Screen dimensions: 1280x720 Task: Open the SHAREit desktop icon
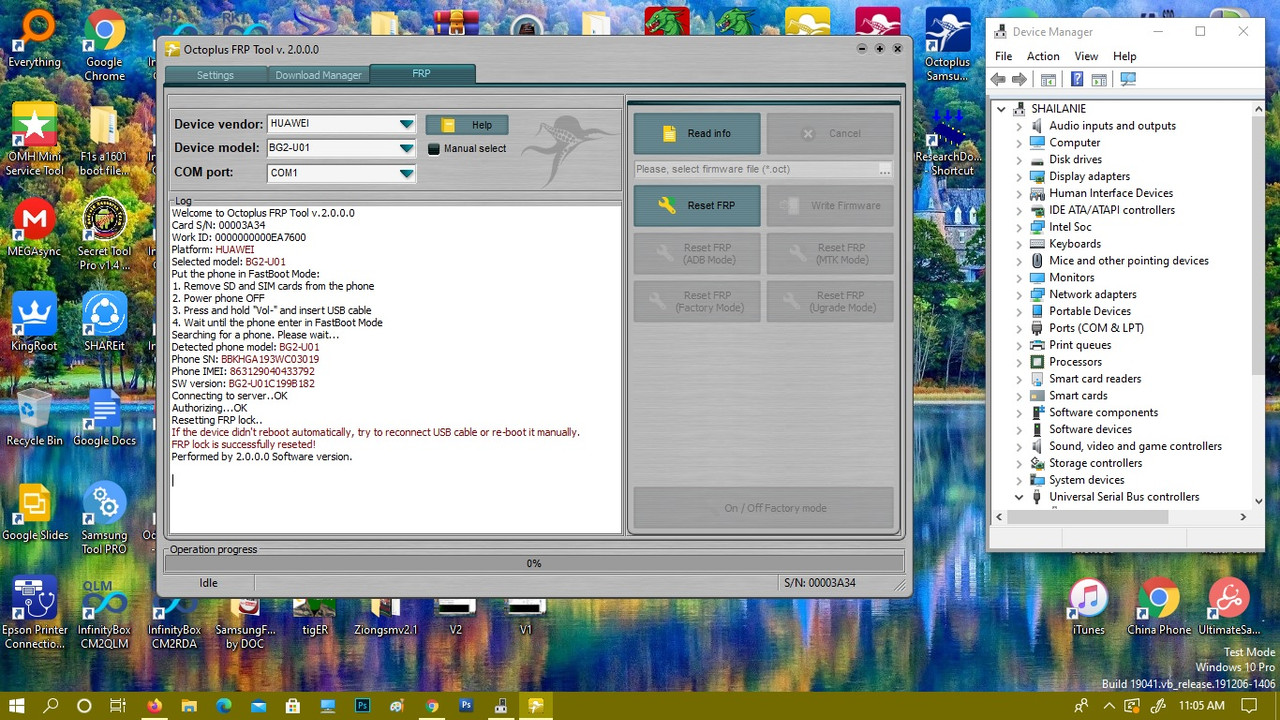pyautogui.click(x=104, y=322)
